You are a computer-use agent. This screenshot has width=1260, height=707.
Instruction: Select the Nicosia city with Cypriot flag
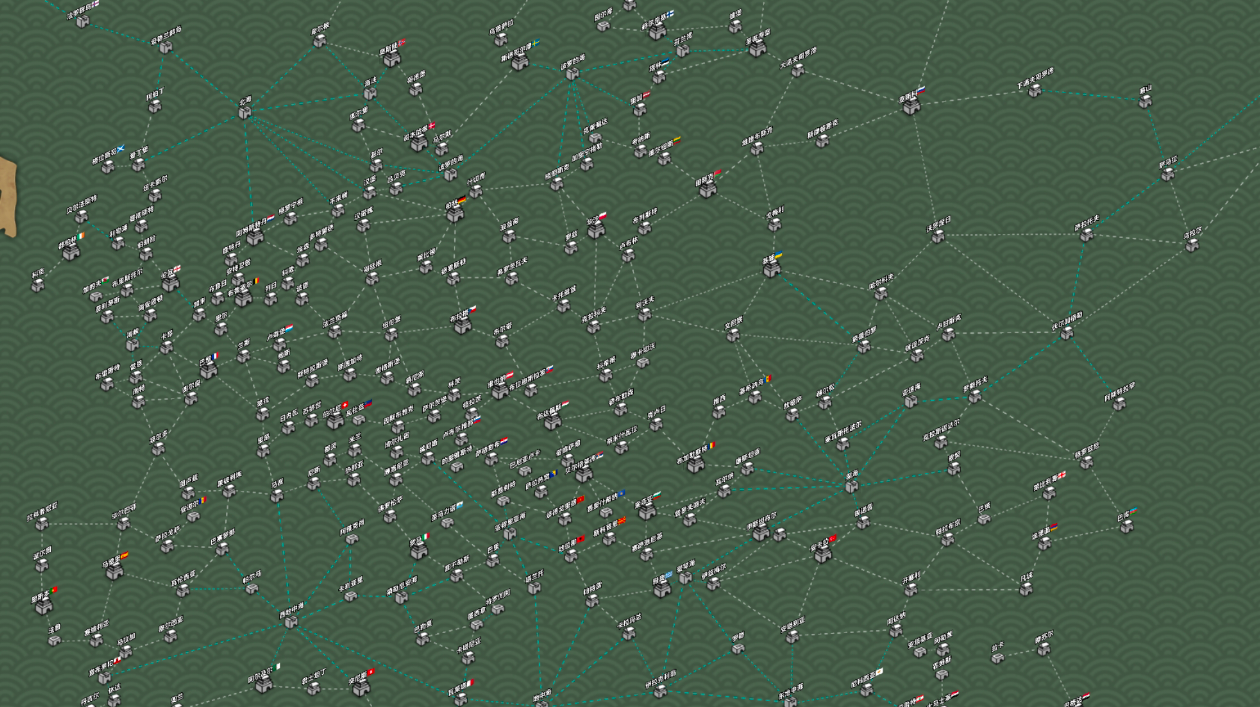click(x=868, y=687)
